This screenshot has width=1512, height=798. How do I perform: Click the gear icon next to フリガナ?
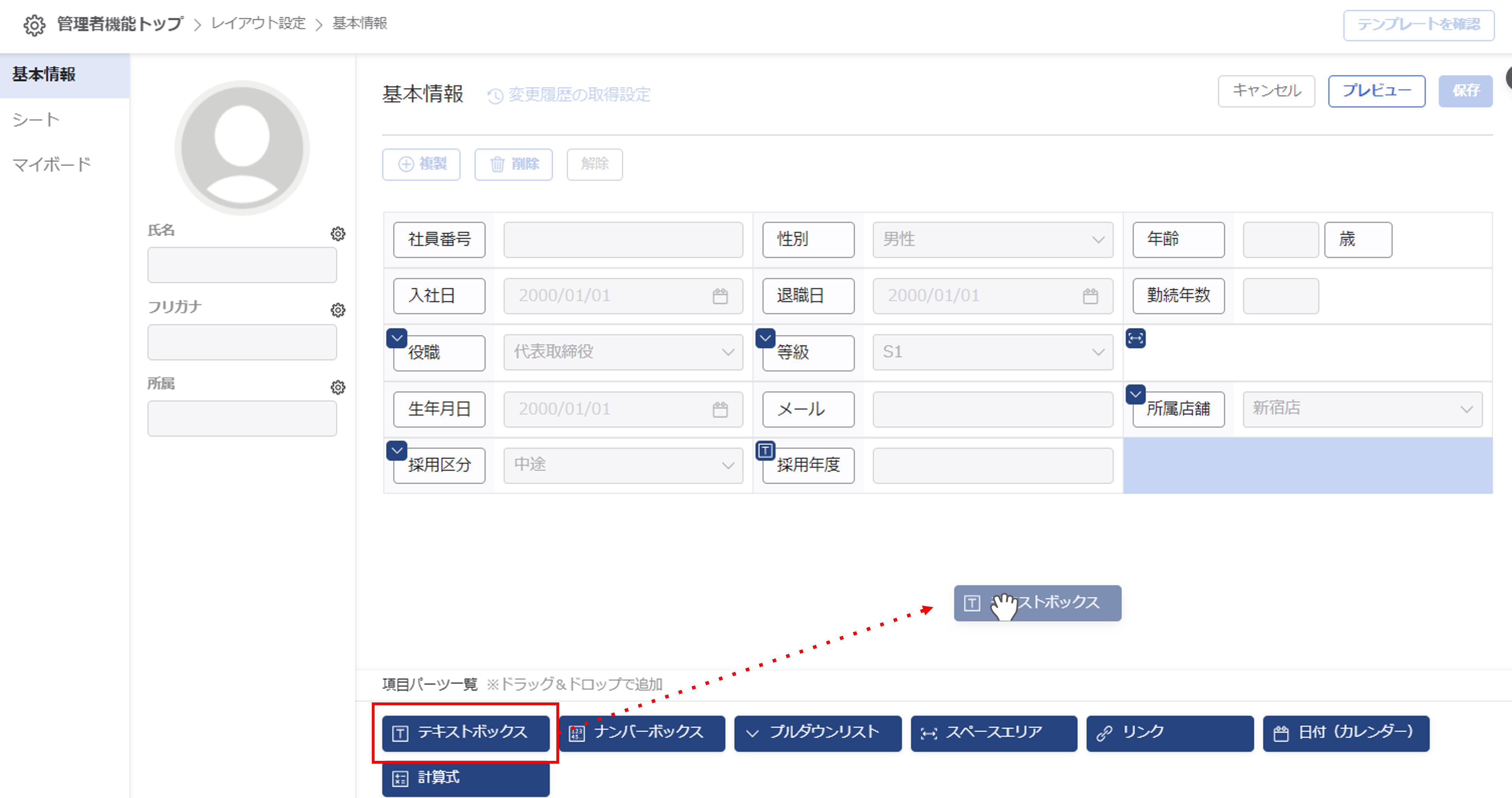tap(337, 310)
